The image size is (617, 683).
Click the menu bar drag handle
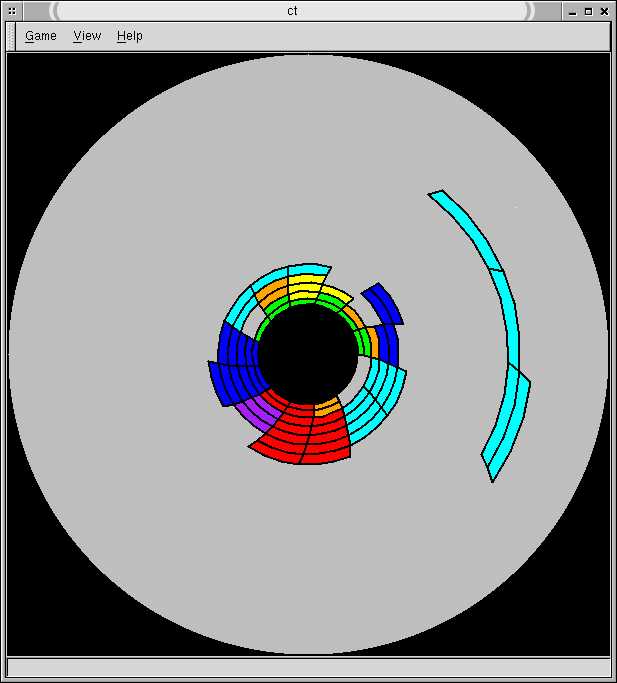14,36
